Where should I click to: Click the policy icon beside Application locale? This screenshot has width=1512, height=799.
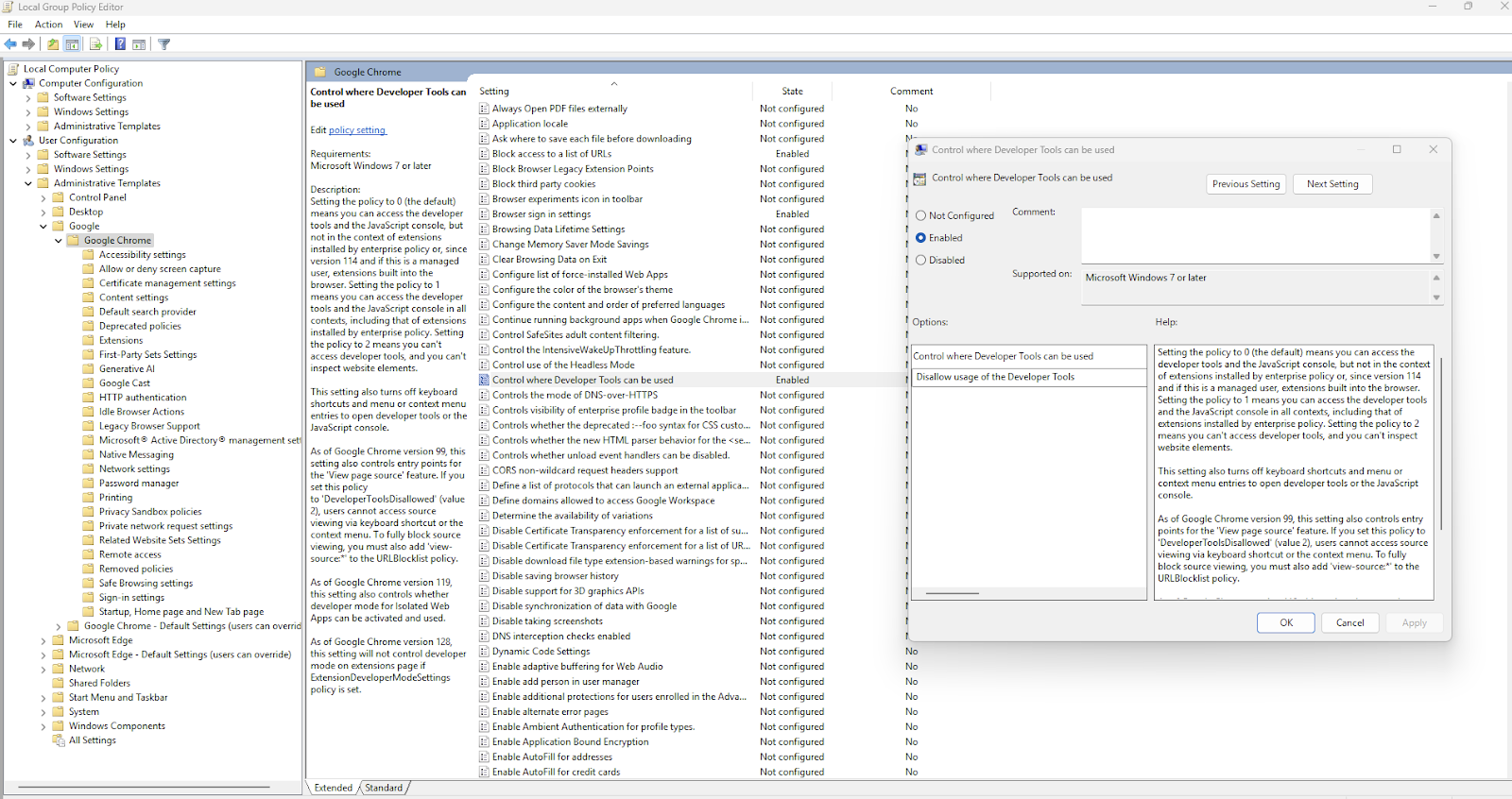pyautogui.click(x=485, y=124)
